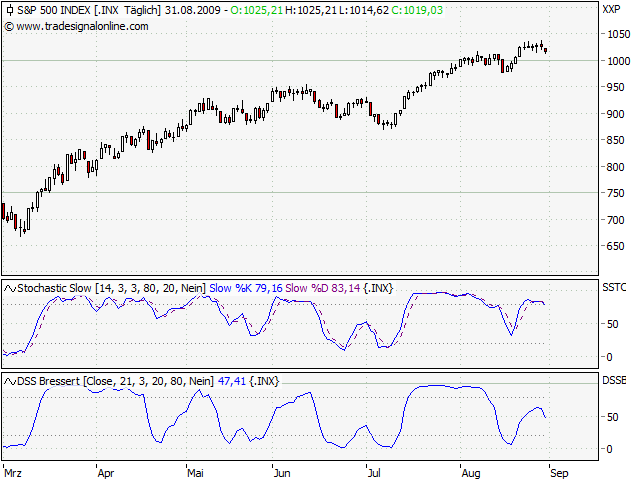Screen dimensions: 640x480
Task: Click the XXP label on price axis
Action: [611, 9]
